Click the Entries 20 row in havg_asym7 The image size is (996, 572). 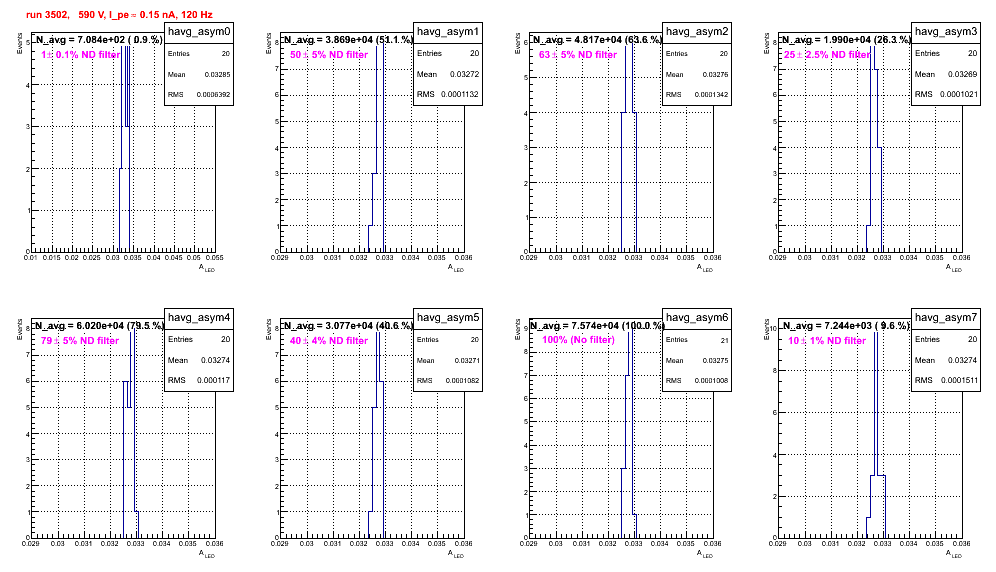point(946,339)
